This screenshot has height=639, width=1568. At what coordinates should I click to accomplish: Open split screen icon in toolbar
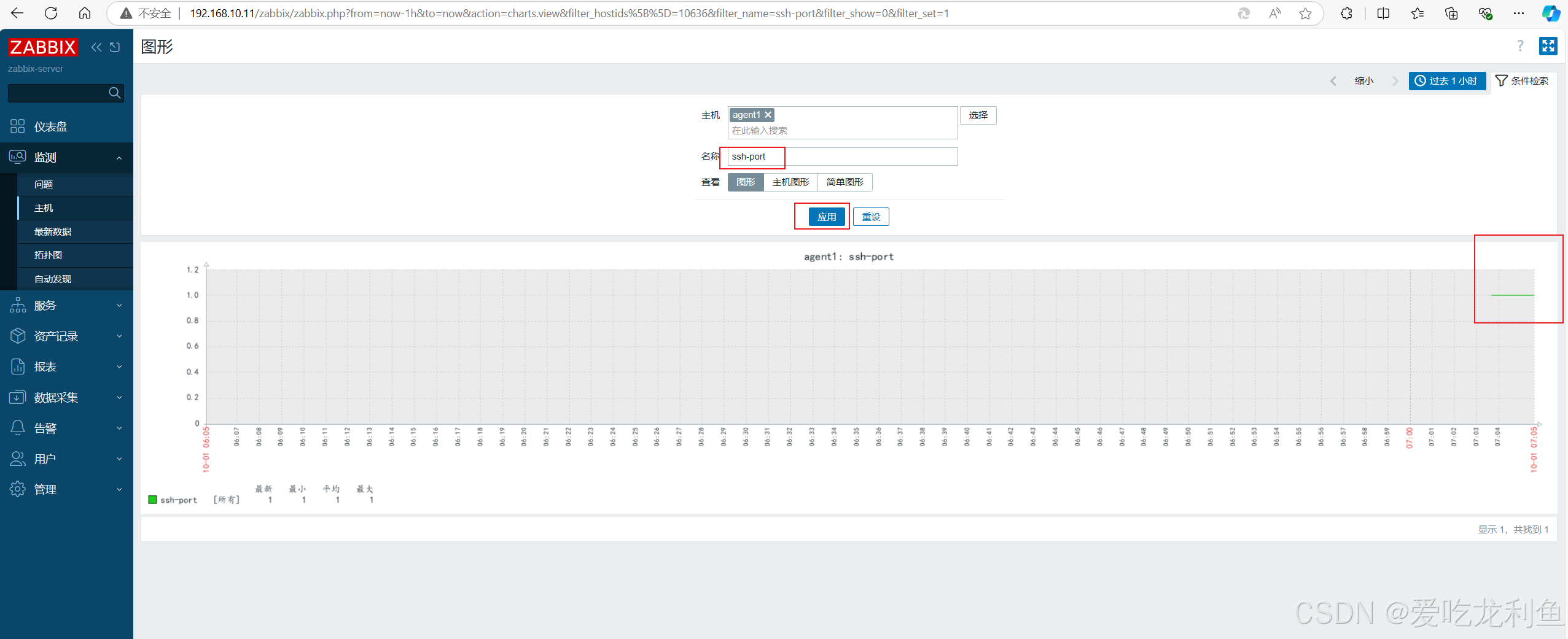pos(1383,14)
